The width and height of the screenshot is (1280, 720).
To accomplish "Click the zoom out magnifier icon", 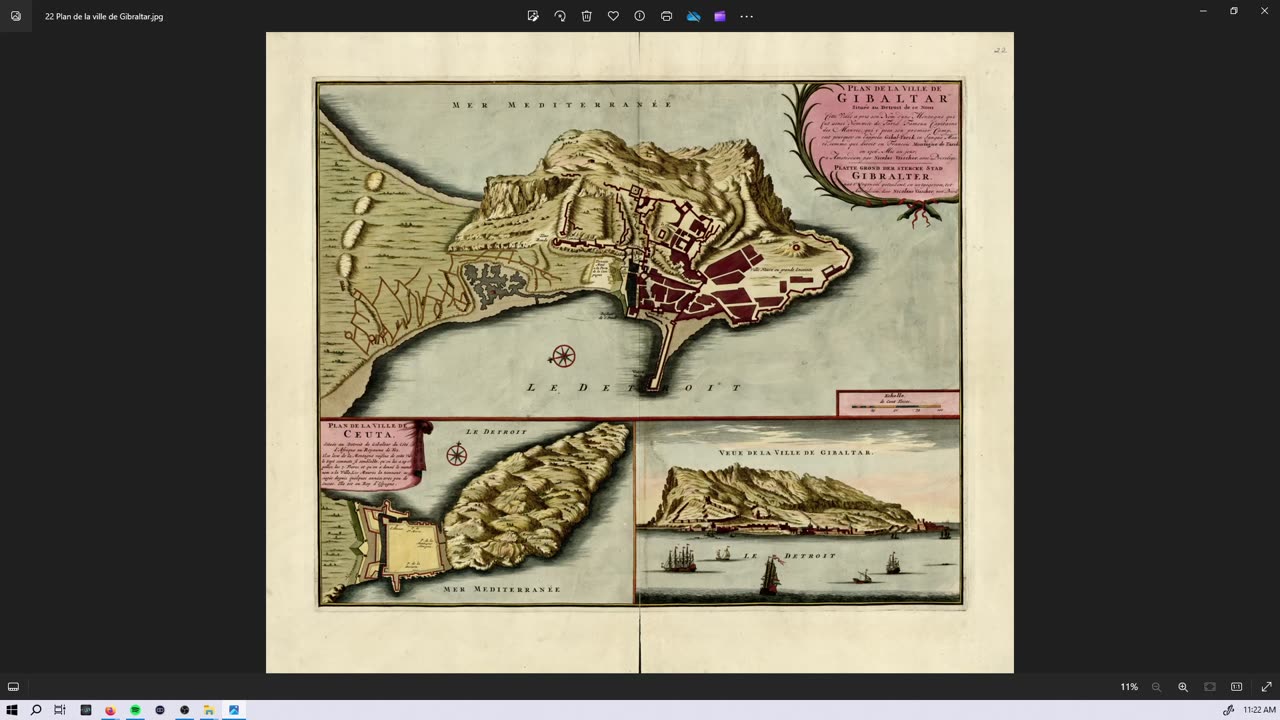I will tap(1156, 687).
